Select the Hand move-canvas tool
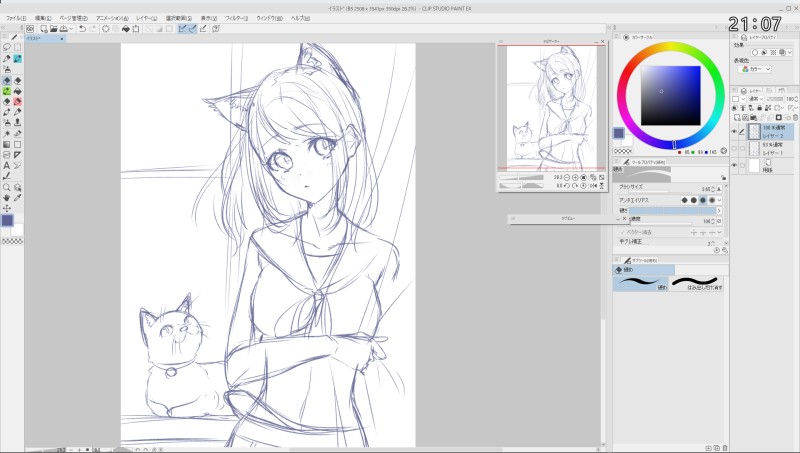Image resolution: width=800 pixels, height=453 pixels. [7, 198]
